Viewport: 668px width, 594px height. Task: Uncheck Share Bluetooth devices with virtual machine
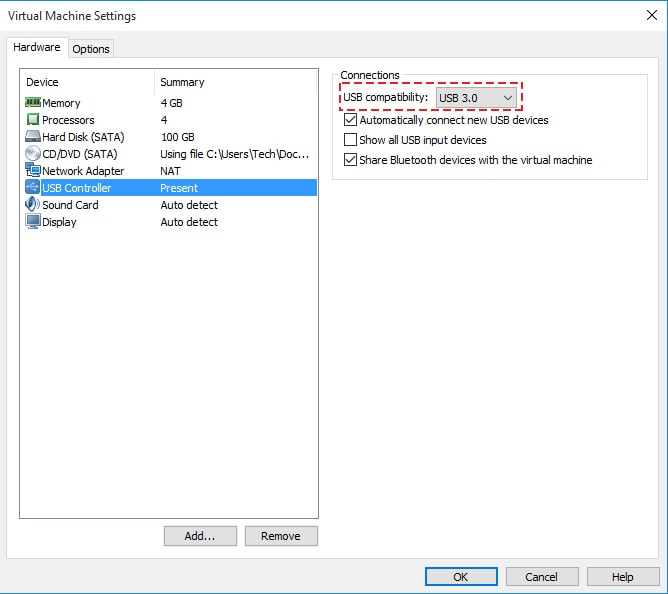click(x=350, y=160)
